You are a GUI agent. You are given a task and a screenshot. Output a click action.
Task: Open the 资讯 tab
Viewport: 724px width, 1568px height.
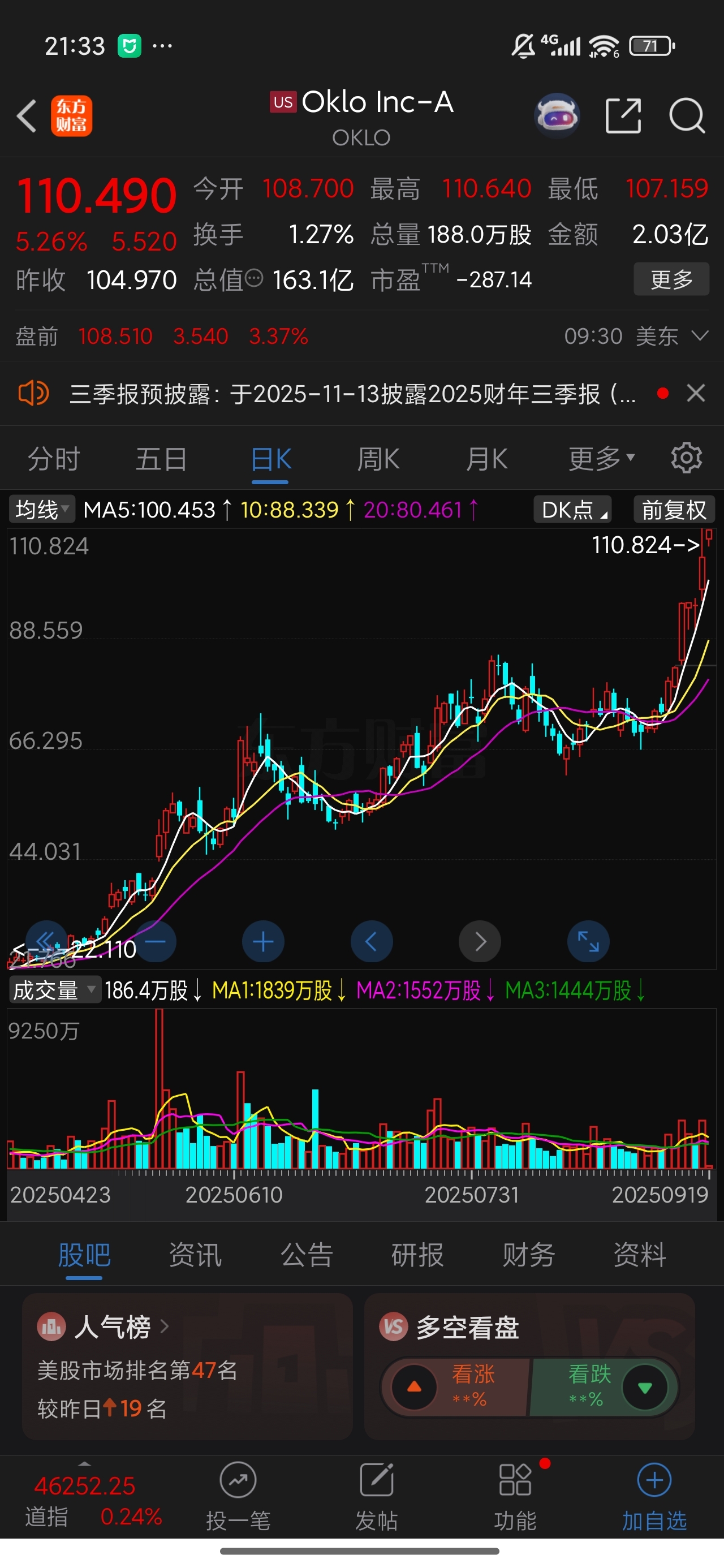coord(195,1255)
